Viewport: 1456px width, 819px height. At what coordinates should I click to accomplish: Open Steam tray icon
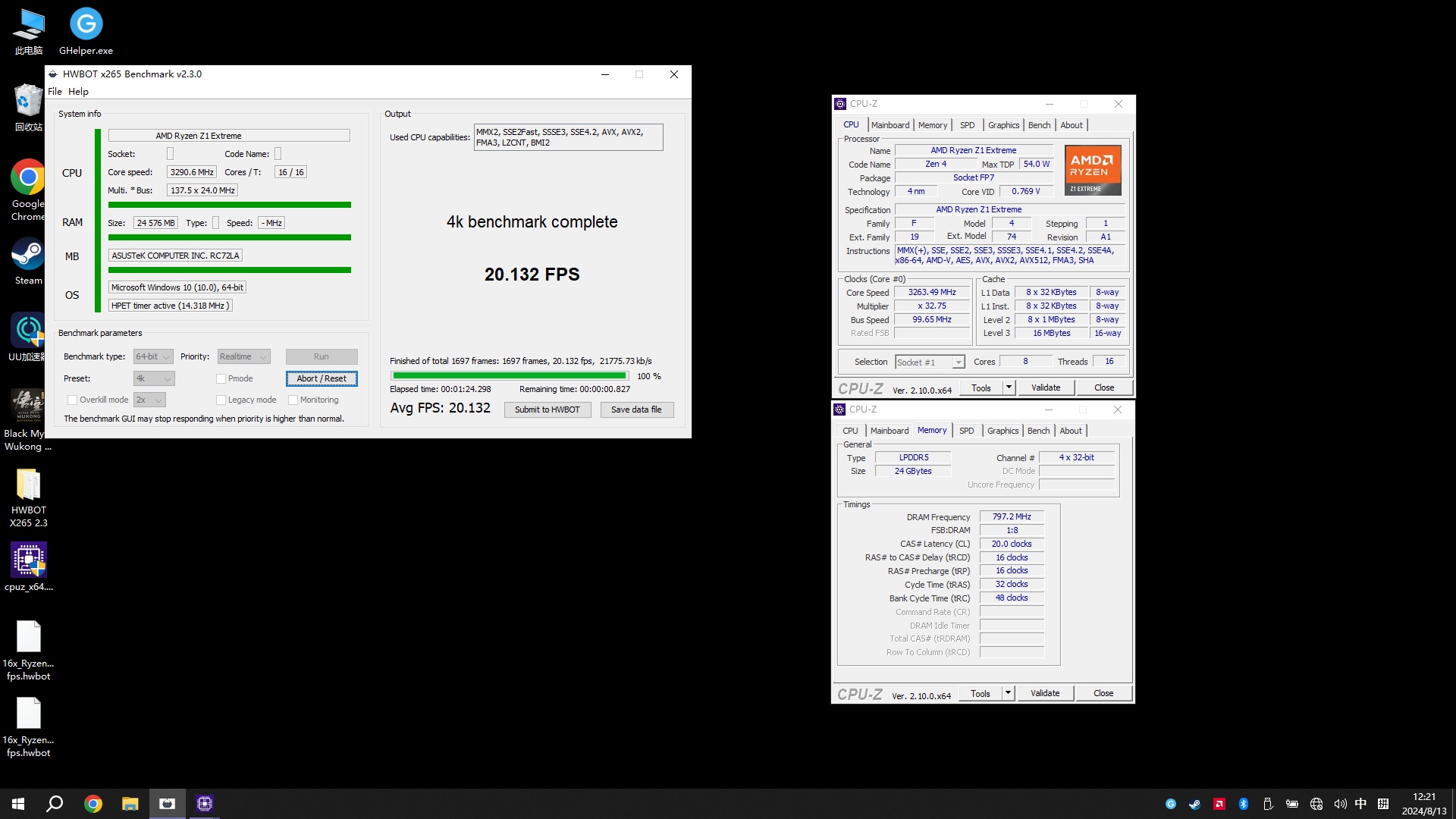(1195, 804)
